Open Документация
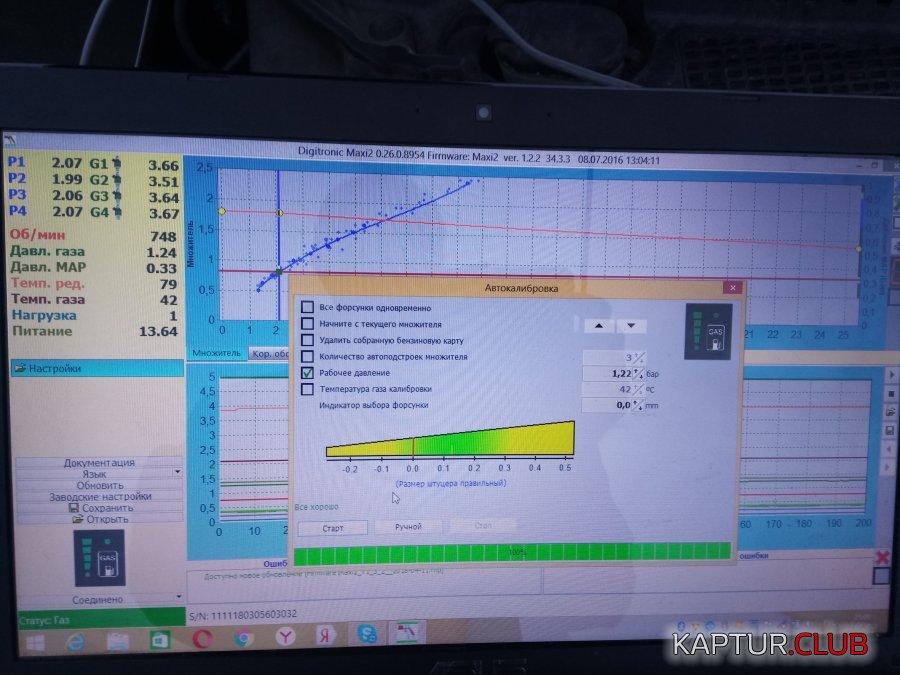Image resolution: width=900 pixels, height=675 pixels. (99, 462)
